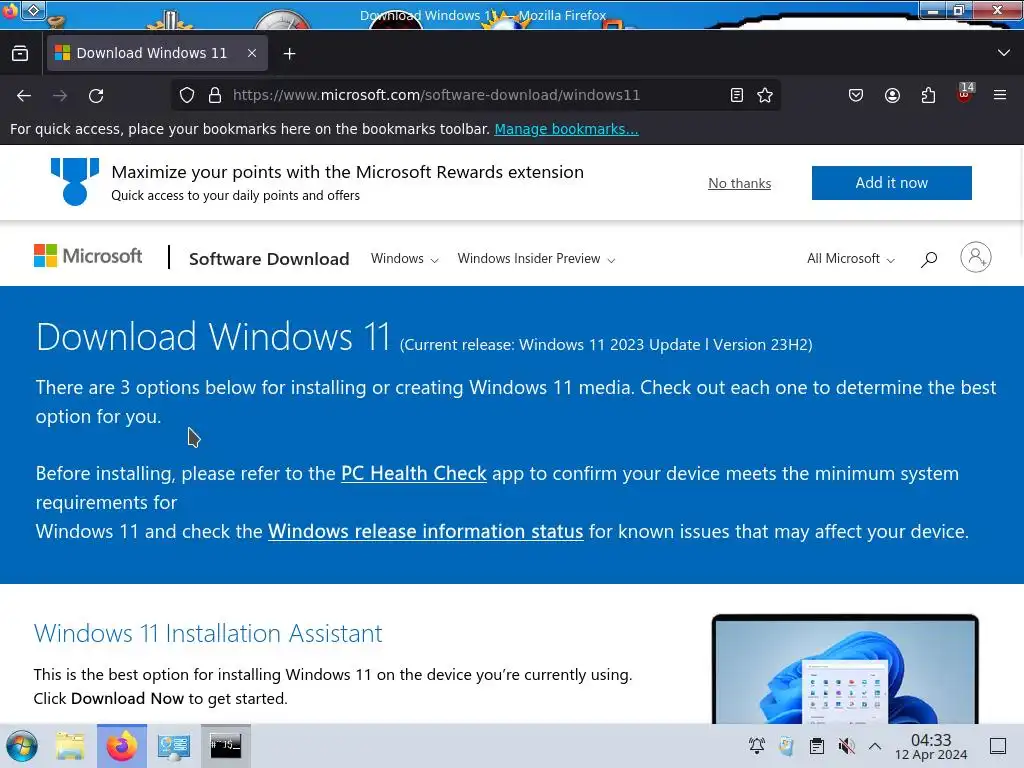Image resolution: width=1024 pixels, height=768 pixels.
Task: Show desktop using tray corner button
Action: click(x=998, y=746)
